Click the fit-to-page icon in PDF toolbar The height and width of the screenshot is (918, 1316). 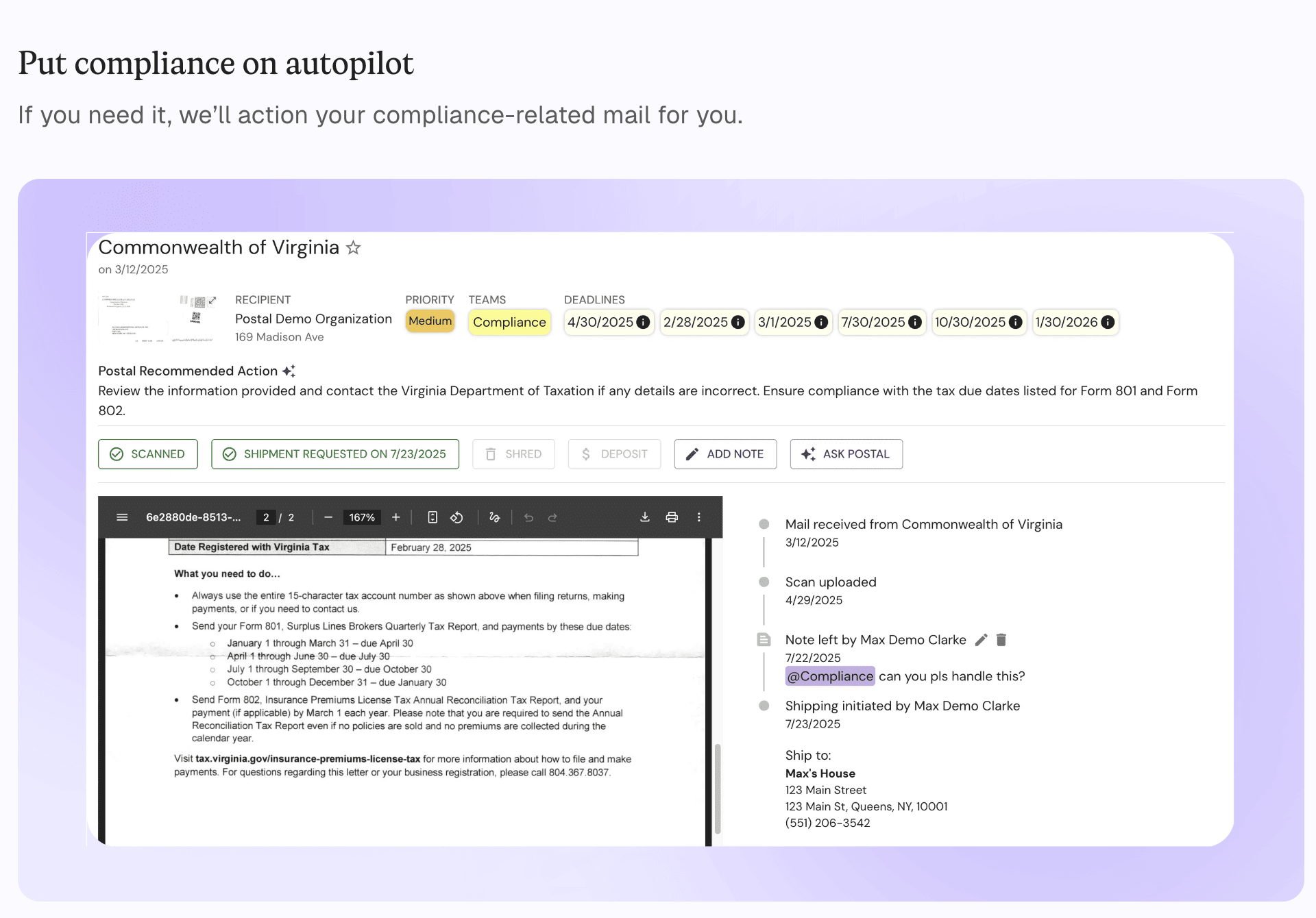pos(432,517)
